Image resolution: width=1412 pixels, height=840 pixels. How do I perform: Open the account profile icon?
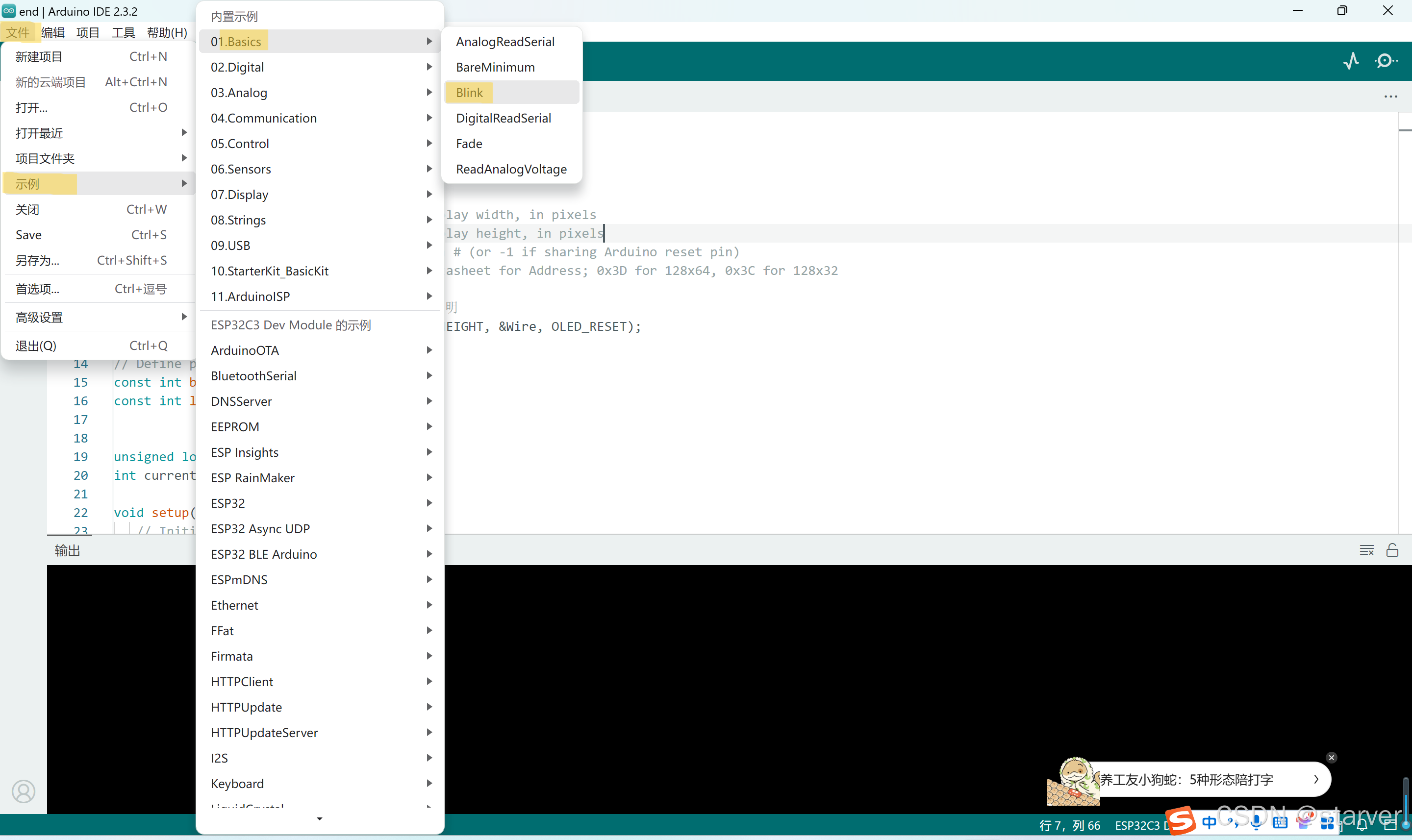pyautogui.click(x=23, y=791)
